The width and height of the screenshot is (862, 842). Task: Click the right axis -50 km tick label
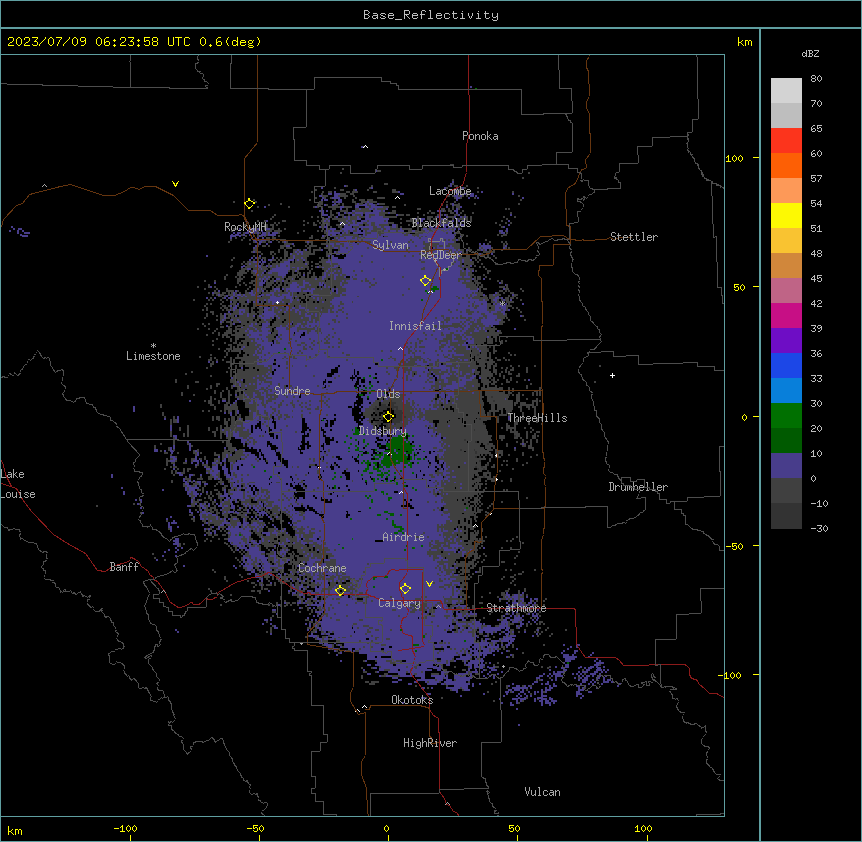click(x=734, y=546)
